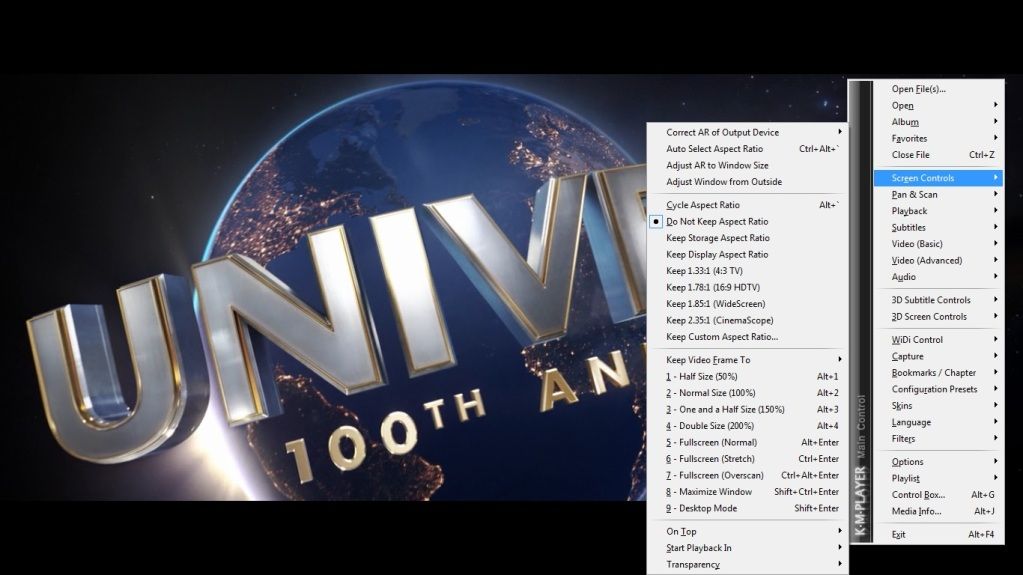Viewport: 1023px width, 575px height.
Task: Open Audio submenu
Action: tap(938, 277)
